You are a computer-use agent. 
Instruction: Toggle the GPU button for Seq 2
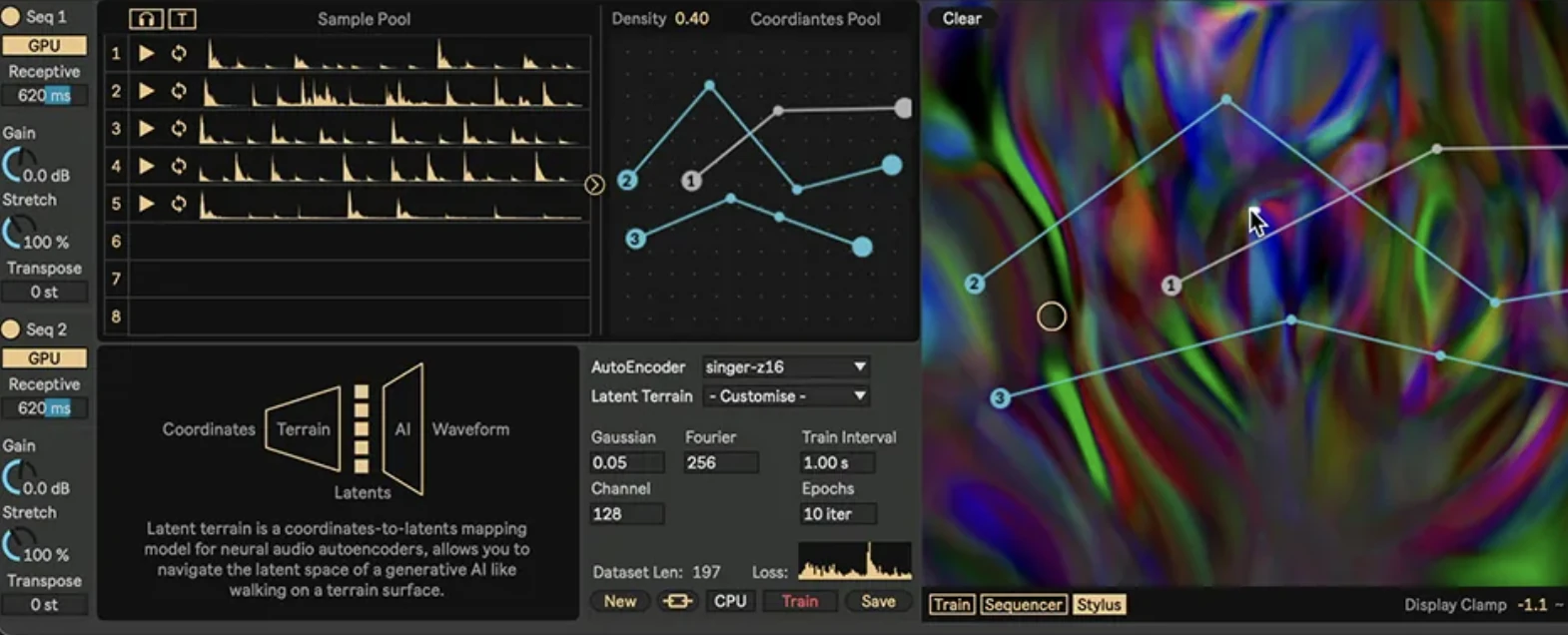click(44, 357)
